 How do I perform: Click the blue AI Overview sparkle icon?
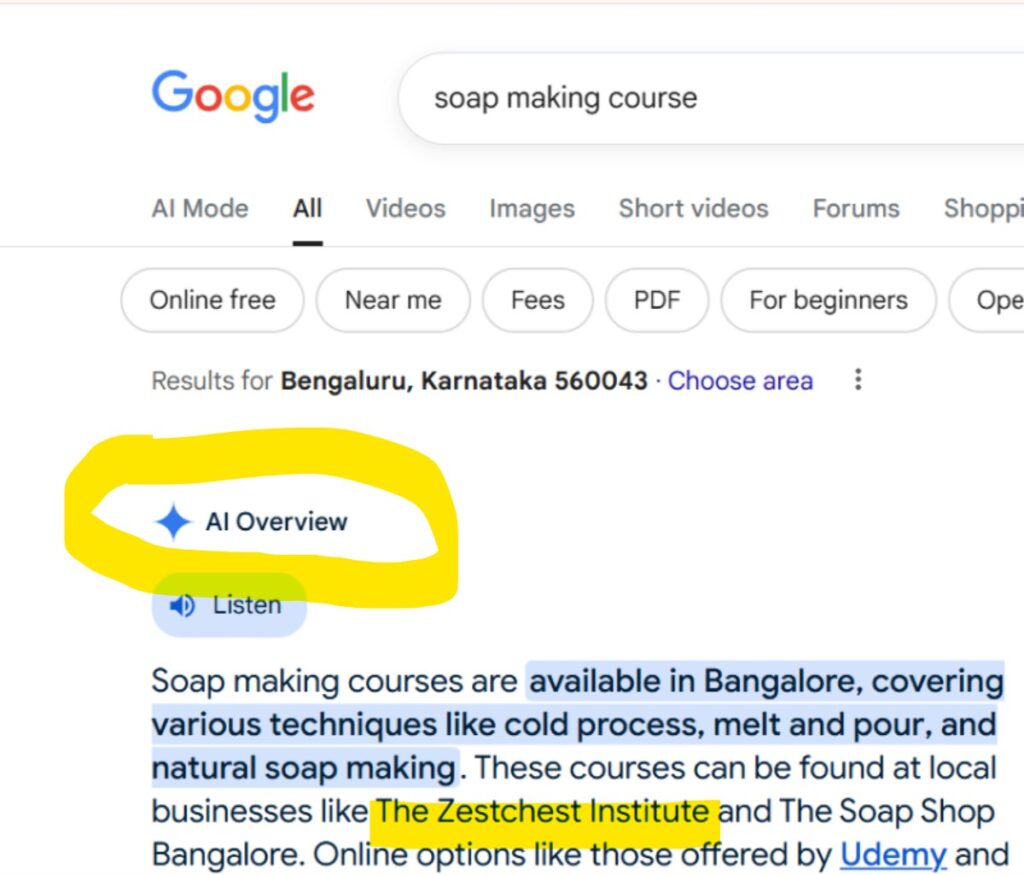tap(173, 522)
